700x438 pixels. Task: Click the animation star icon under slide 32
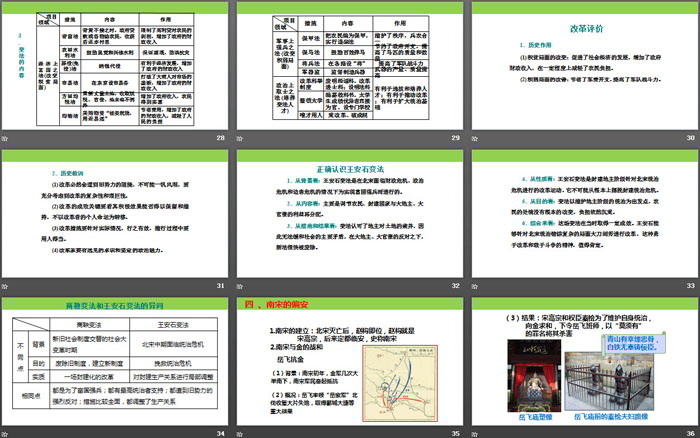[x=241, y=285]
